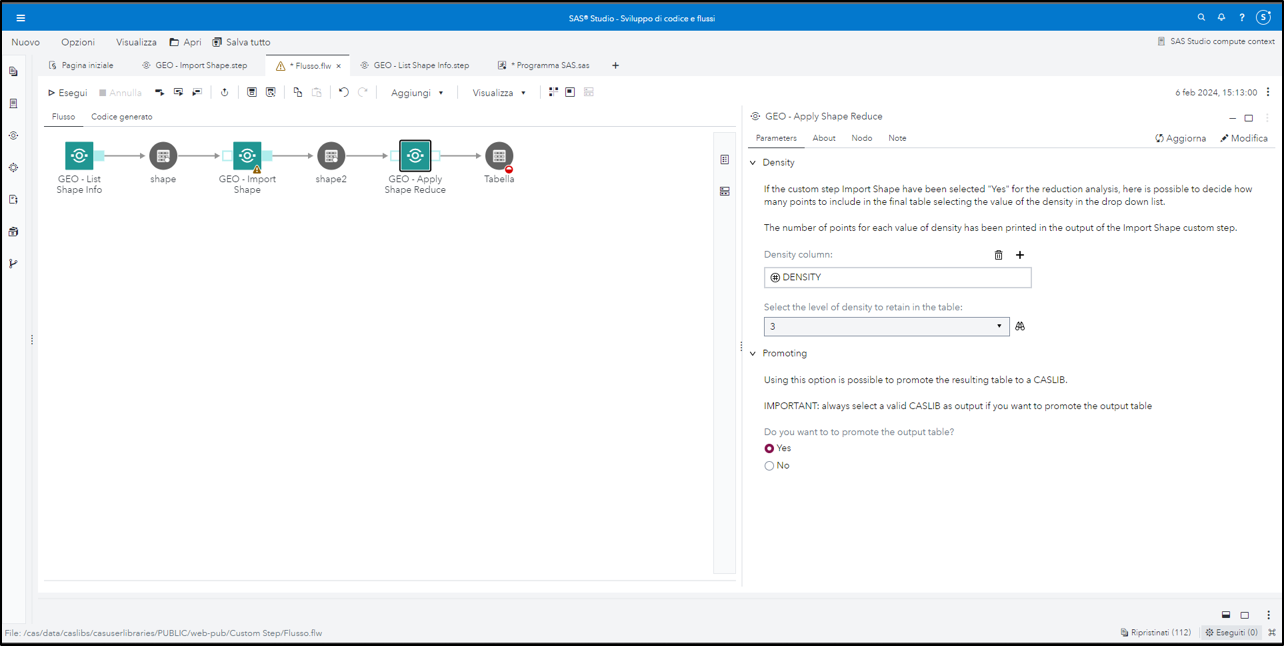Select the shape2 table node

331,156
